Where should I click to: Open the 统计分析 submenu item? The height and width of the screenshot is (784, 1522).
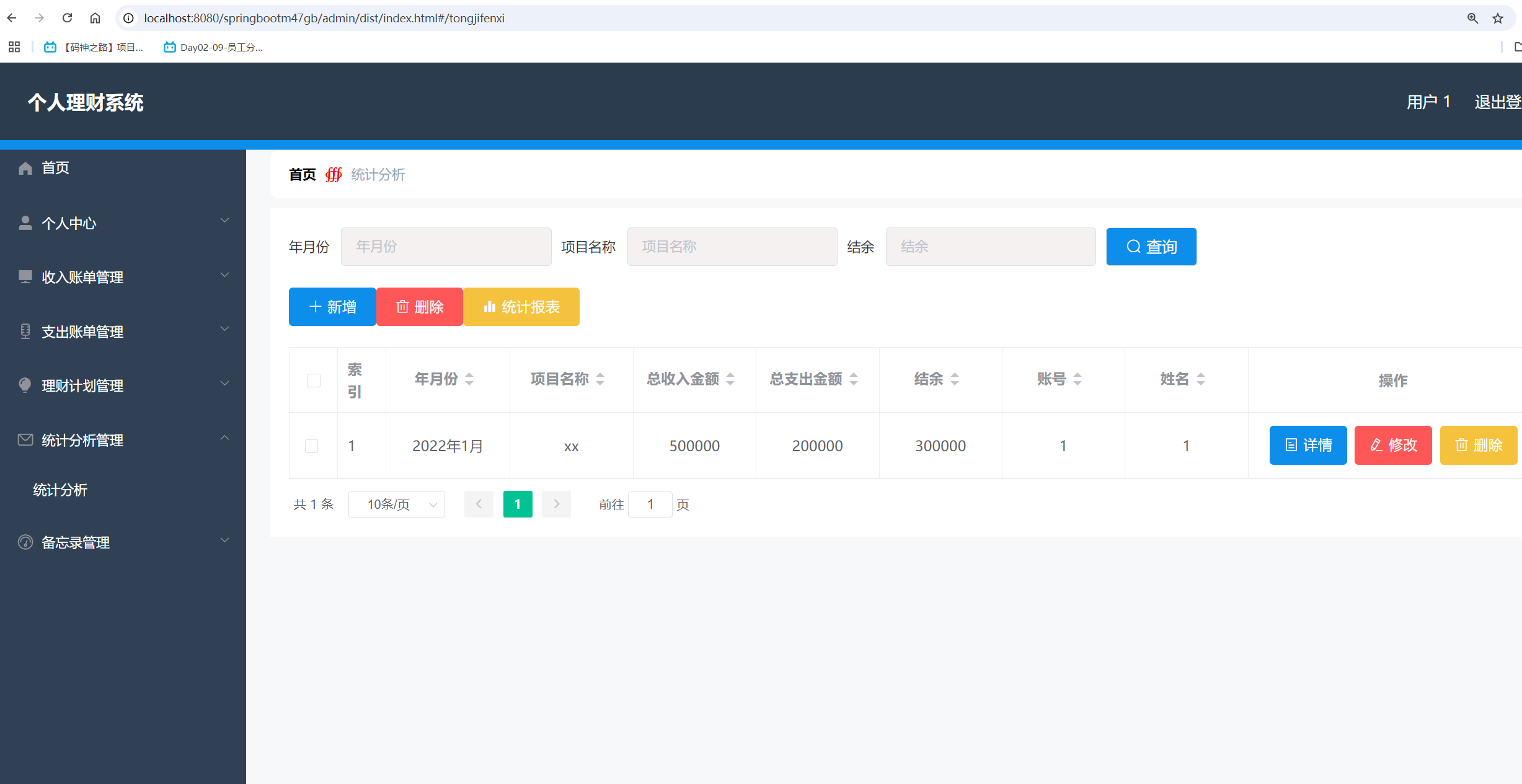click(x=60, y=490)
